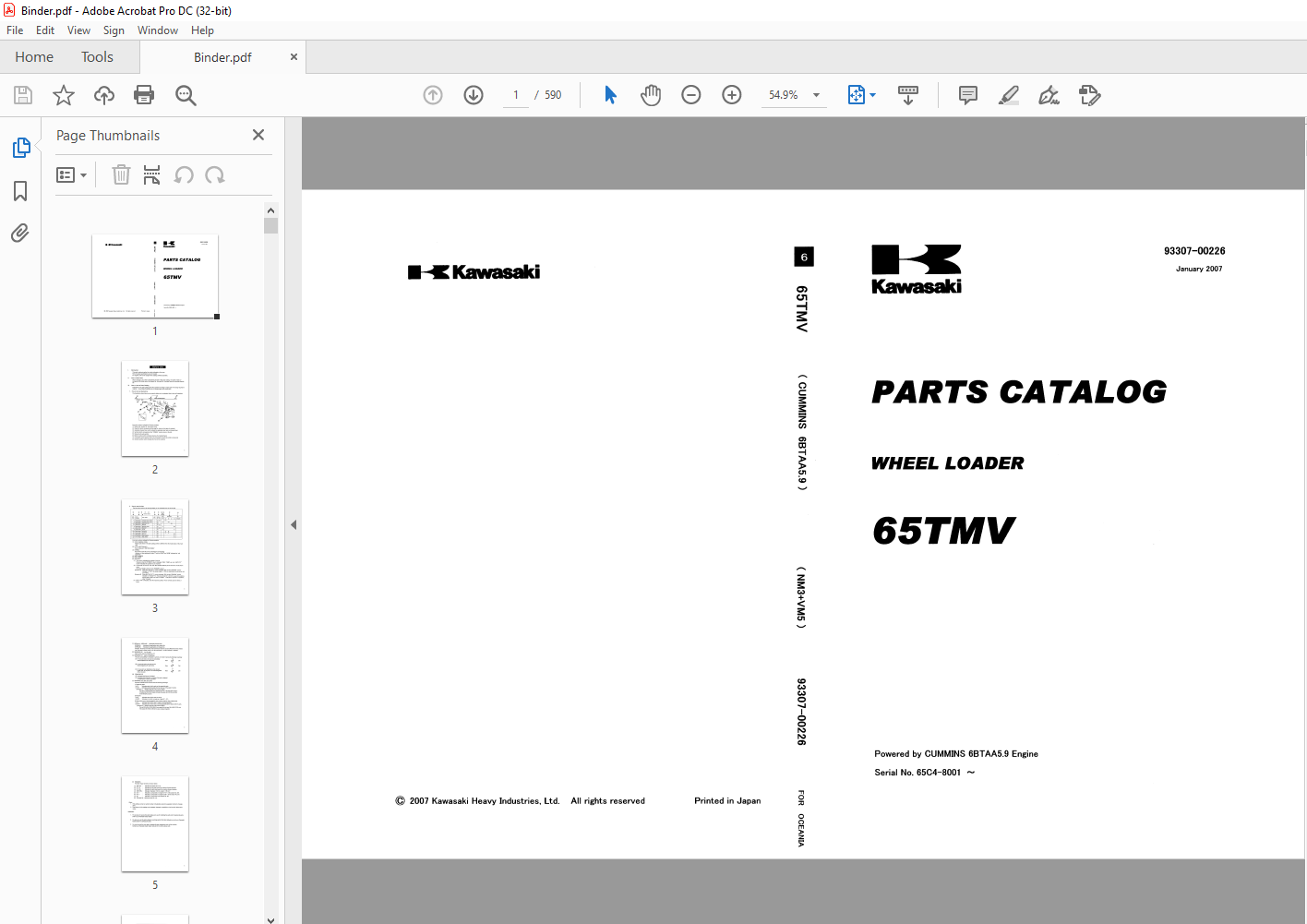Close the Binder.pdf tab
This screenshot has width=1307, height=924.
(x=294, y=57)
